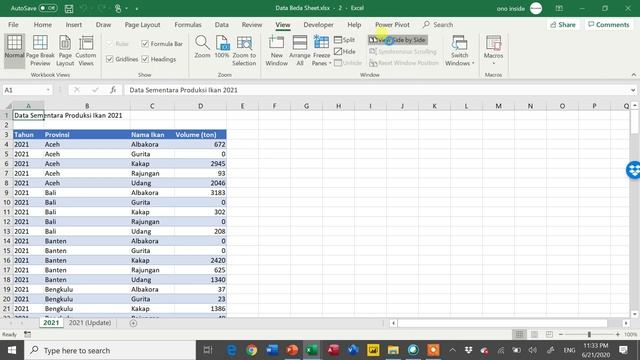Open Macro recording status bar icon
This screenshot has width=640, height=360.
(27, 334)
